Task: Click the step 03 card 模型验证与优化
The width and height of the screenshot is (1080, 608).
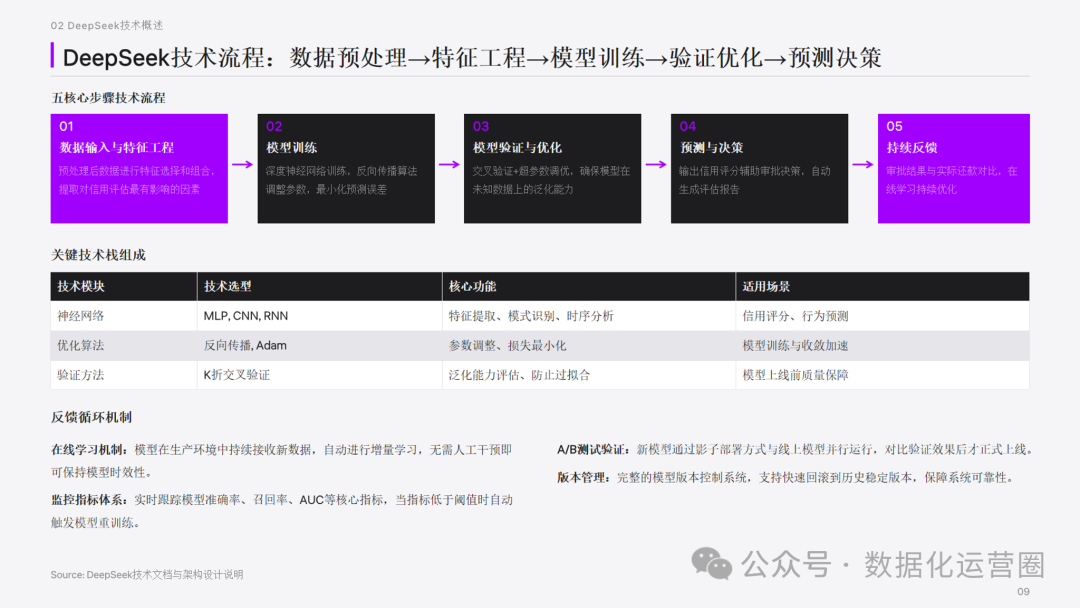Action: pos(552,169)
